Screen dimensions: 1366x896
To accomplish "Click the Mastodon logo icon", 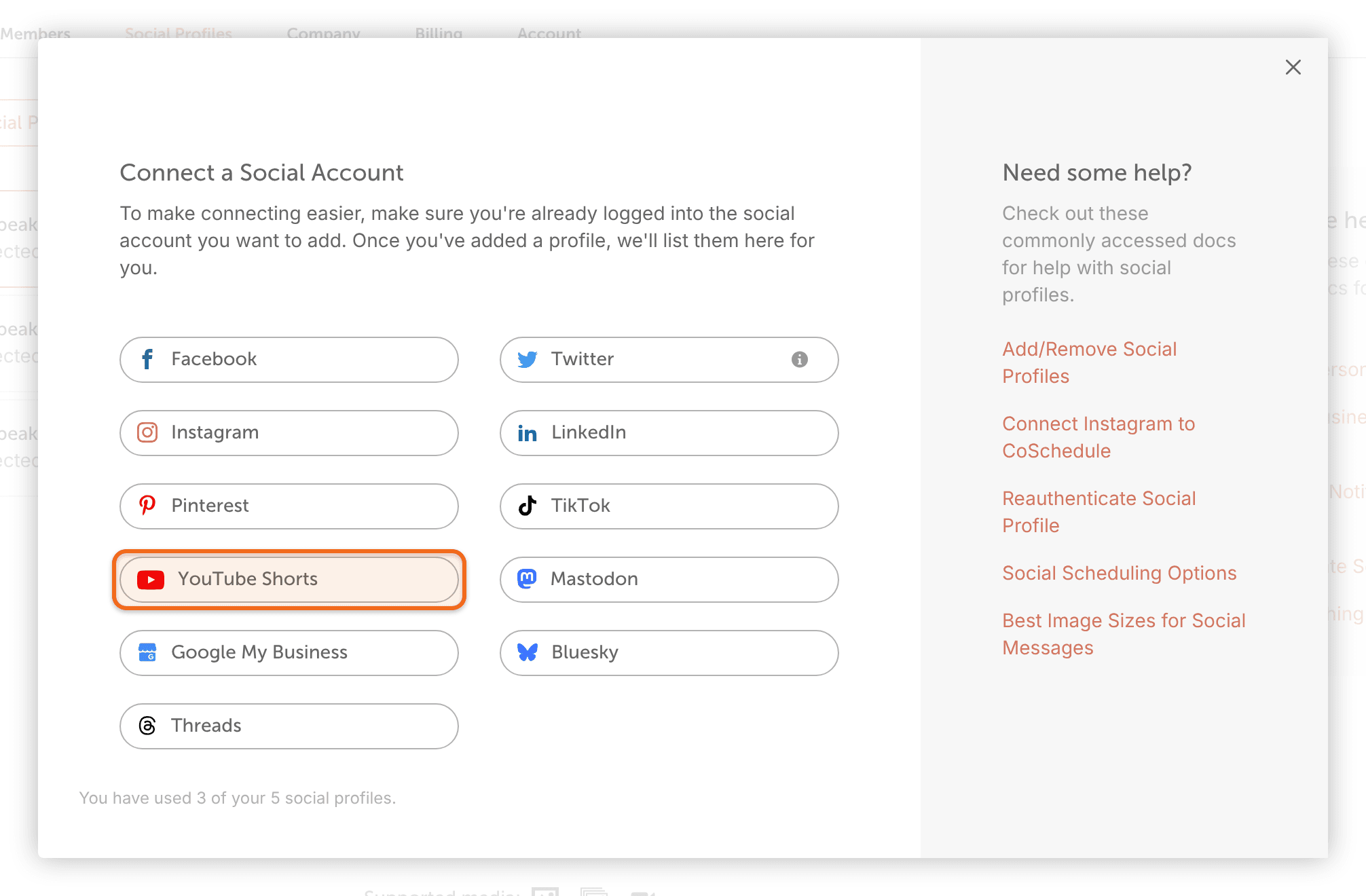I will [528, 579].
